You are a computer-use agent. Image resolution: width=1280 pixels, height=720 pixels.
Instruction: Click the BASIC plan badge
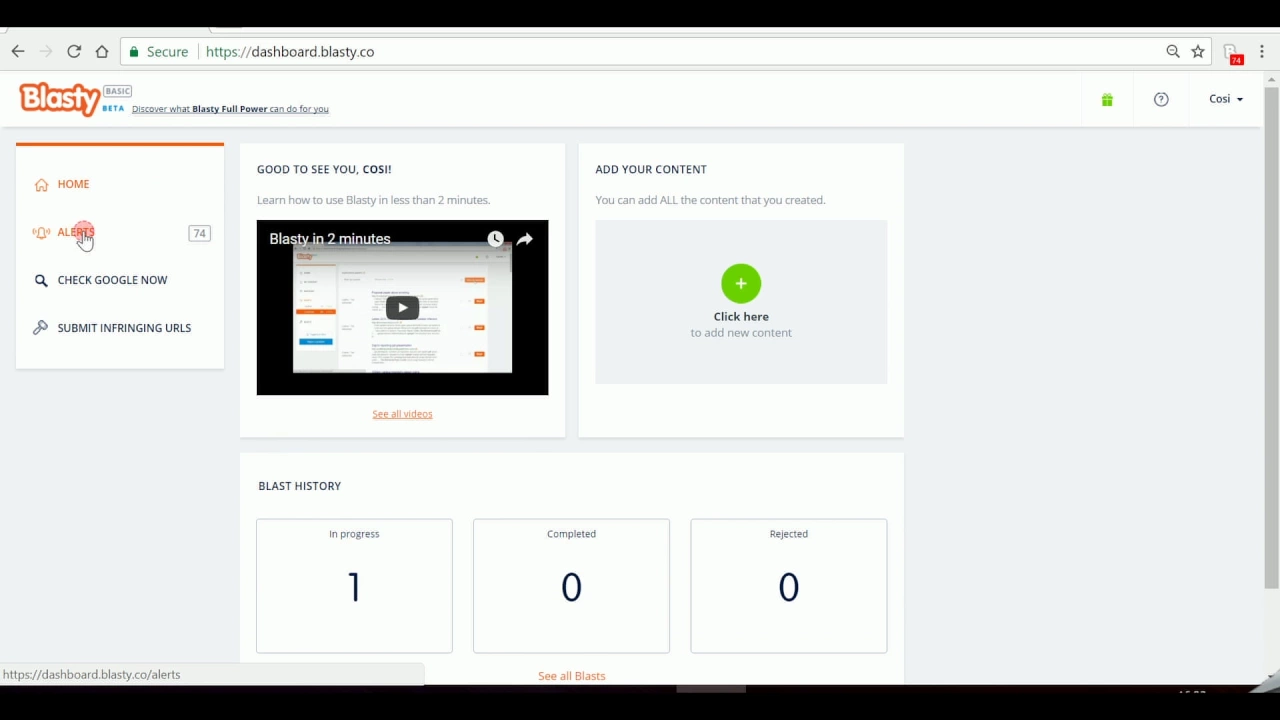[117, 91]
